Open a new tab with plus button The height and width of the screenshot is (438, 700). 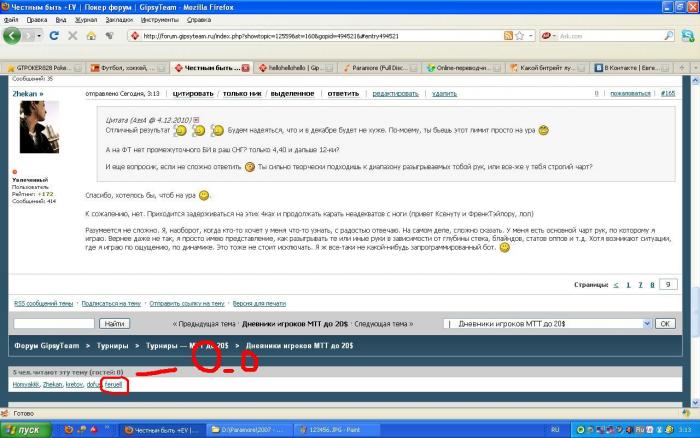pyautogui.click(x=681, y=68)
